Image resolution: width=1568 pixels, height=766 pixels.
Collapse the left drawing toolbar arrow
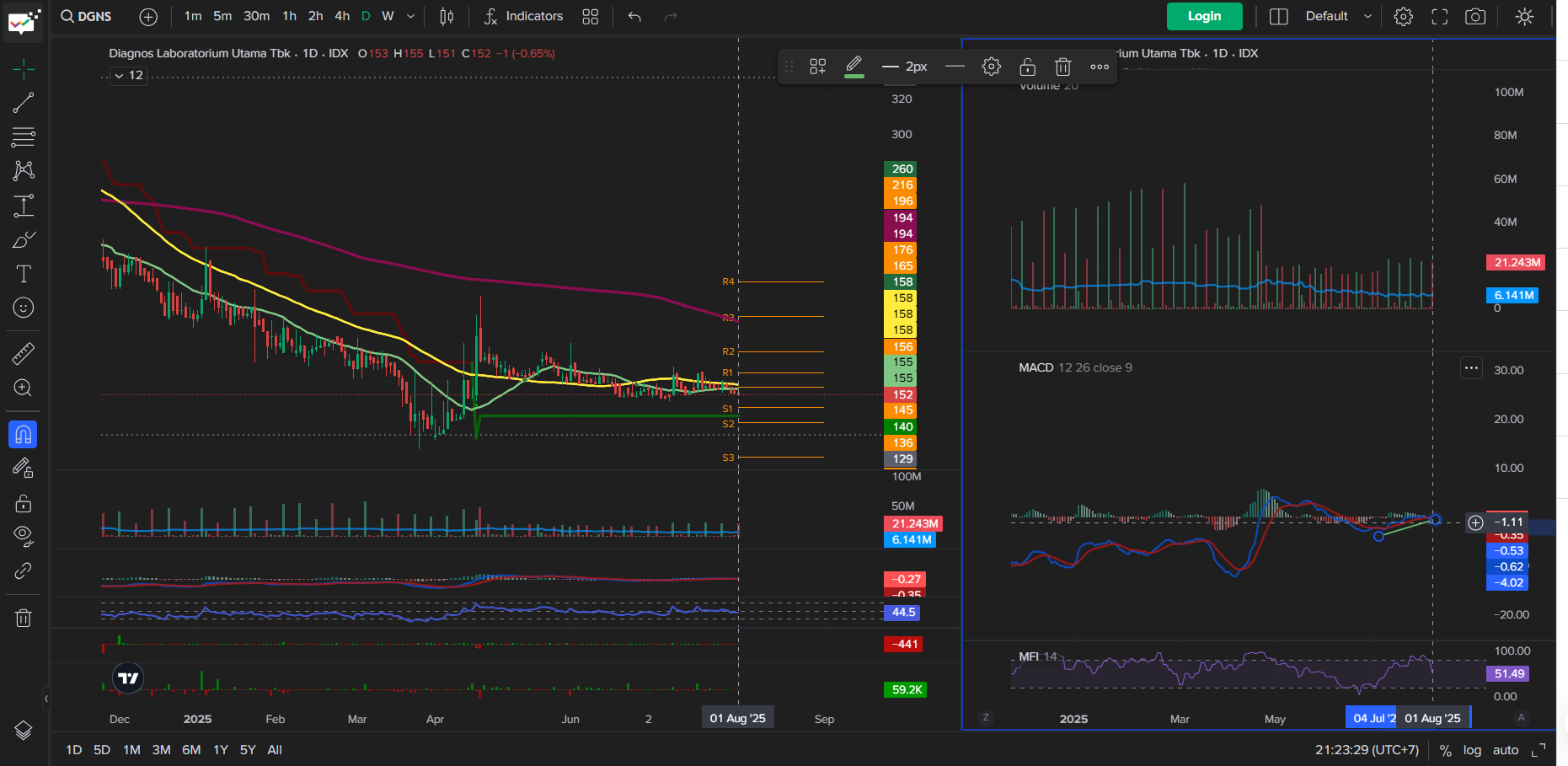pyautogui.click(x=46, y=699)
